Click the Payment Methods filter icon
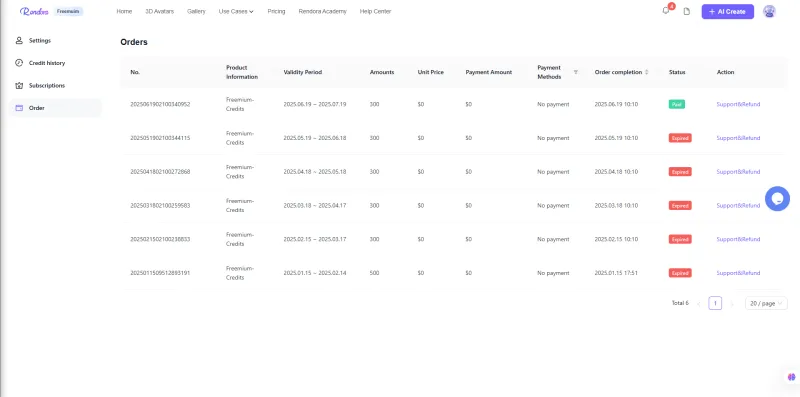The width and height of the screenshot is (800, 397). (576, 72)
